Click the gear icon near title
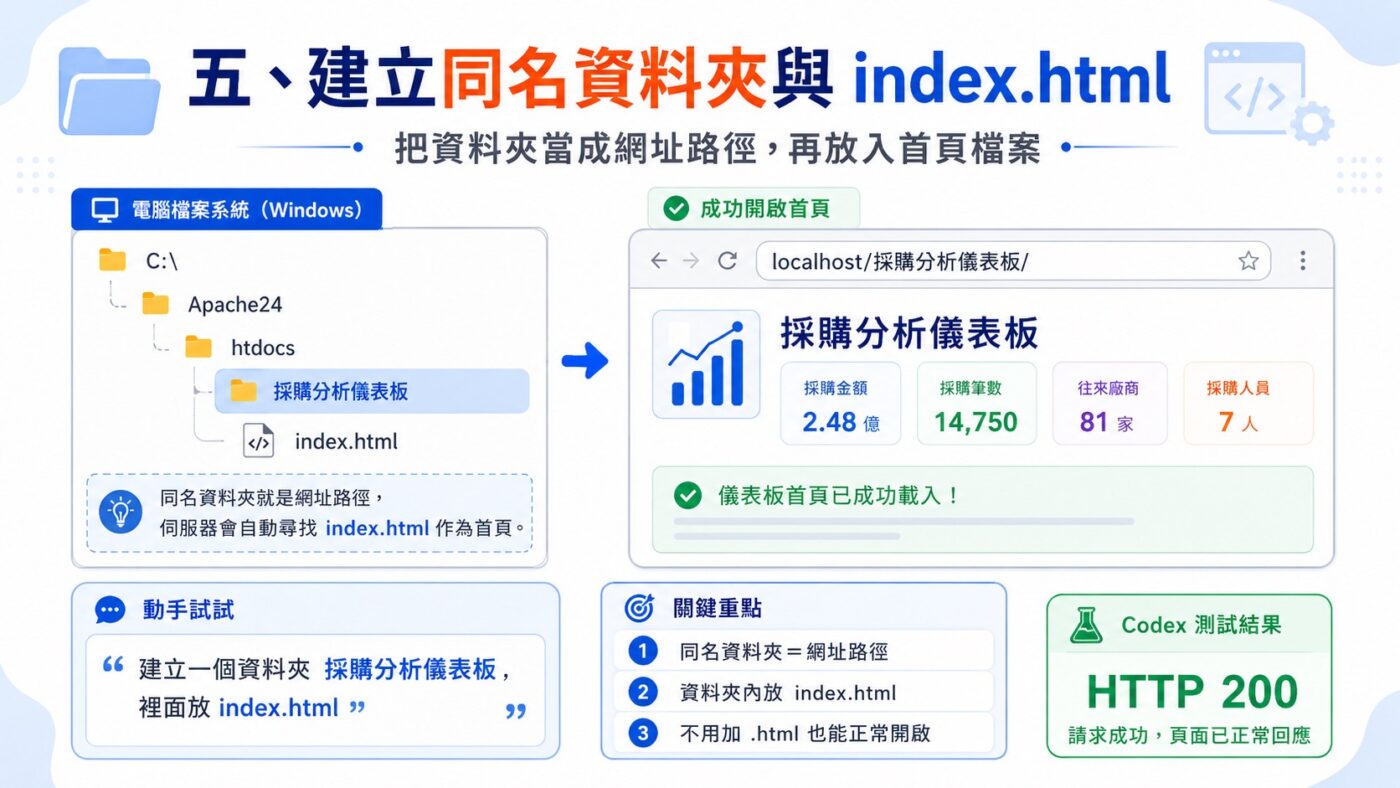This screenshot has height=788, width=1400. click(1311, 125)
